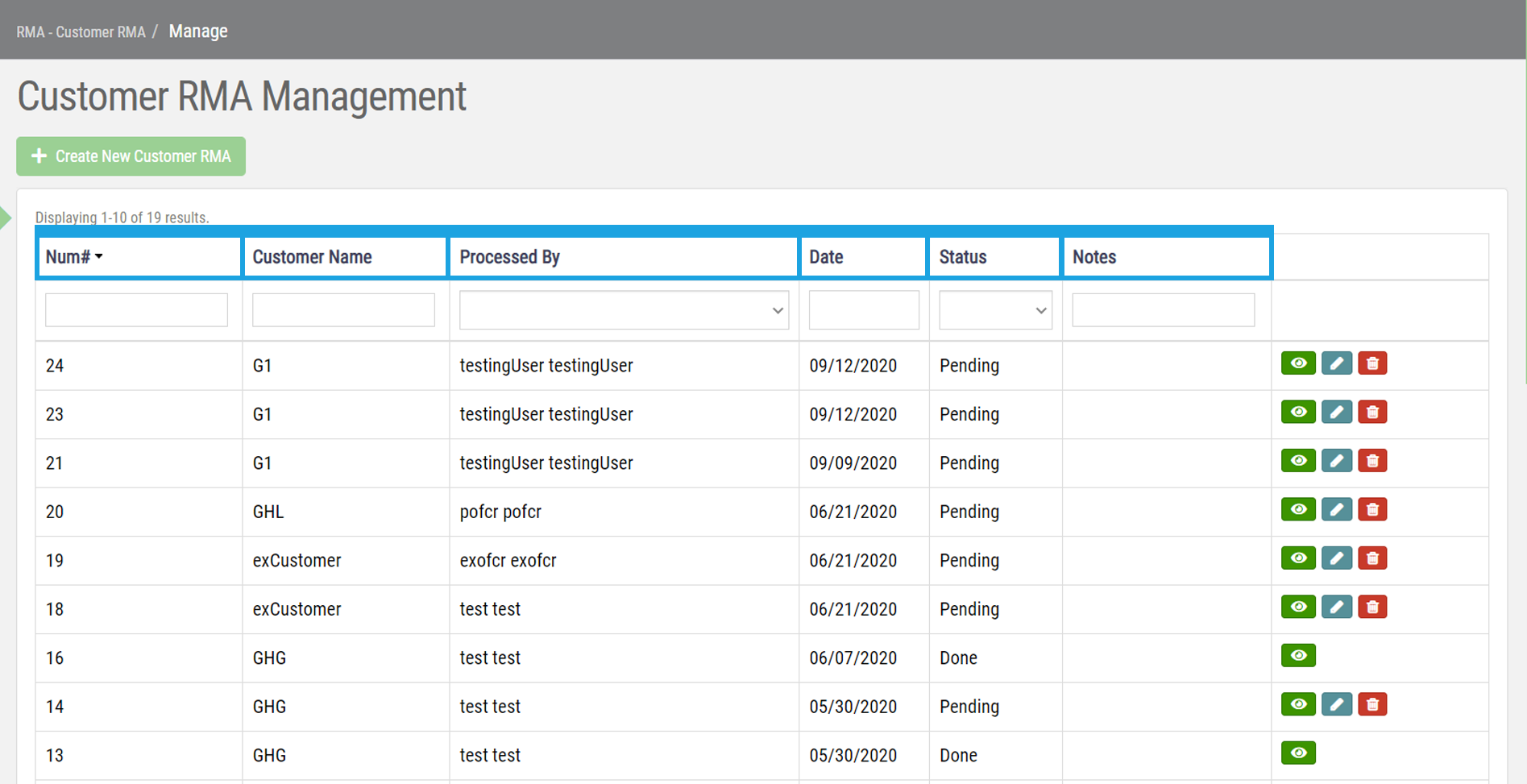View the Done RMA numbered 13

coord(1297,753)
